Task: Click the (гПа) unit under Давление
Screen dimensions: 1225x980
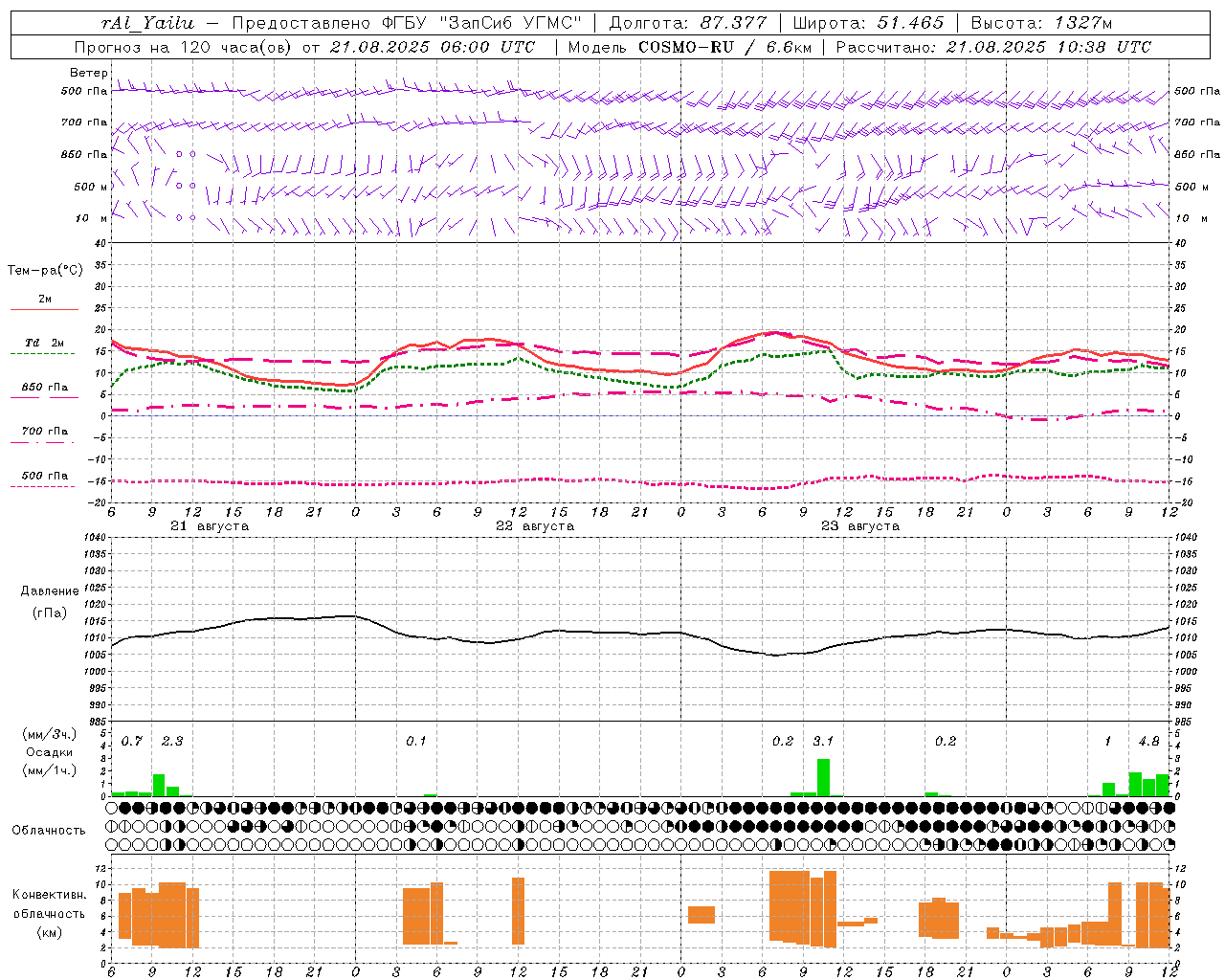Action: (50, 613)
